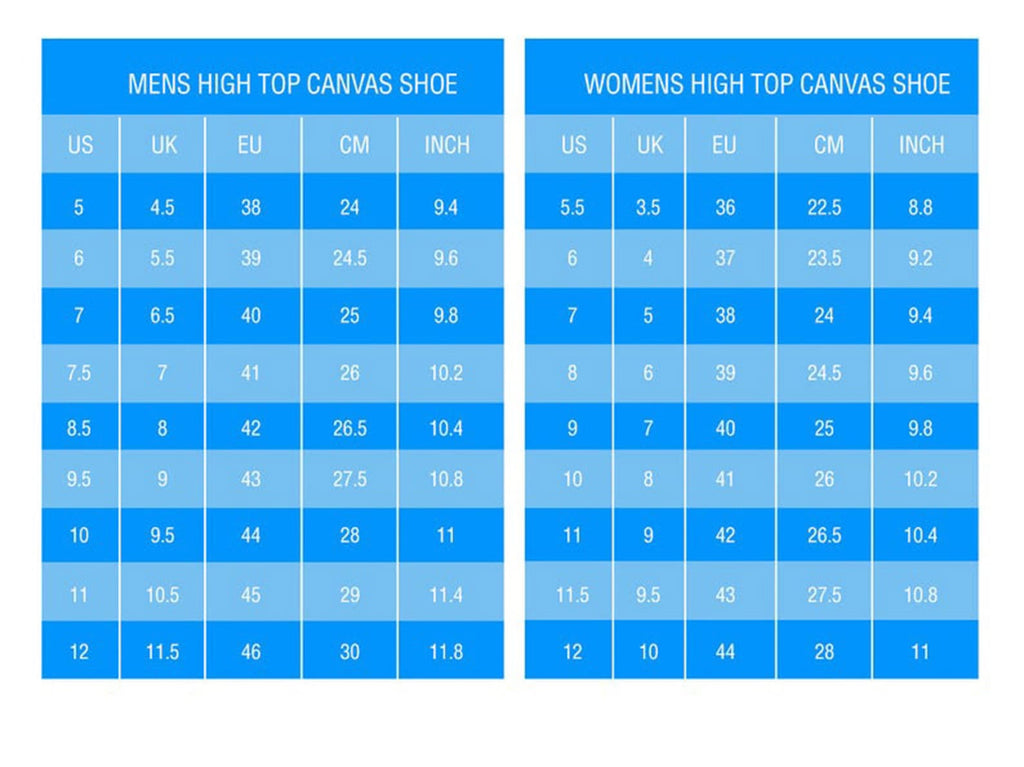The height and width of the screenshot is (767, 1024).
Task: Click the mens 30 CM cell
Action: coord(350,652)
